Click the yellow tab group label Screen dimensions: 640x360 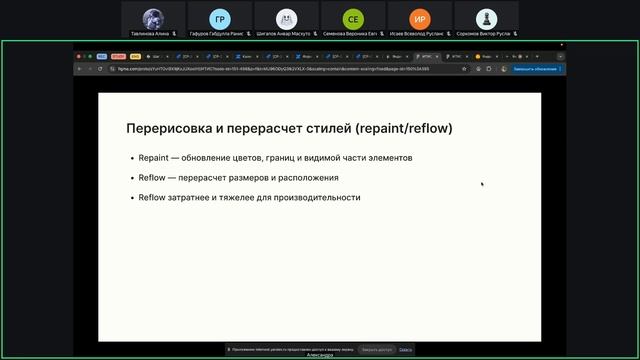point(135,56)
